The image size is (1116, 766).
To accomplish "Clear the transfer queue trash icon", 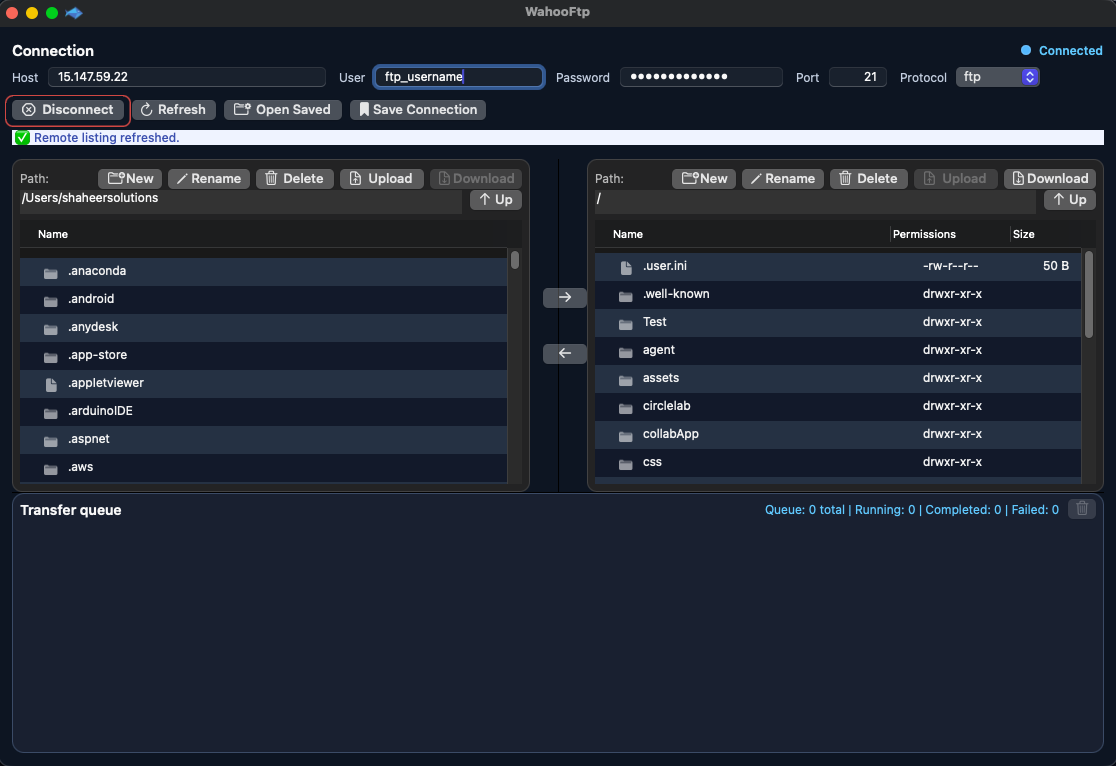I will pos(1082,509).
